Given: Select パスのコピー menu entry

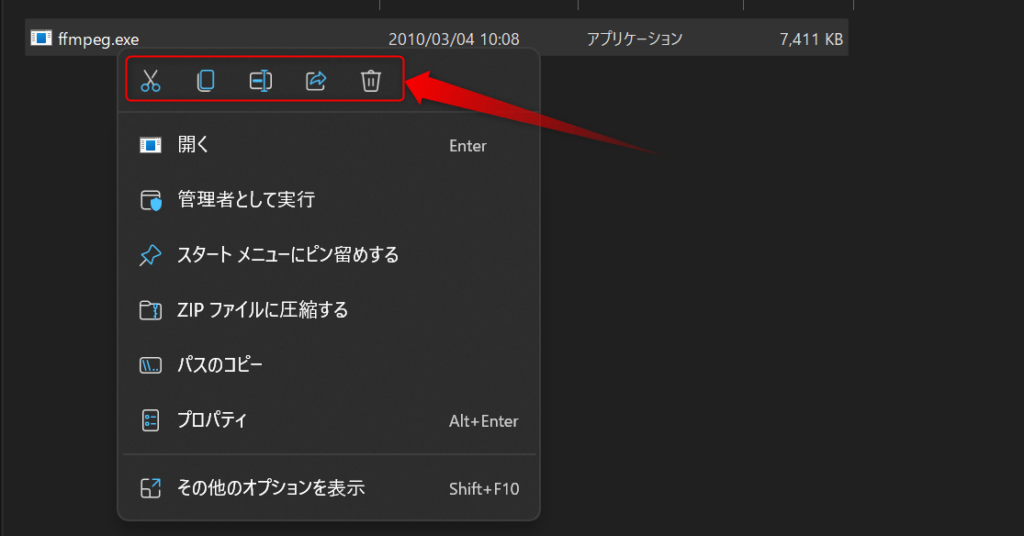Looking at the screenshot, I should (329, 365).
